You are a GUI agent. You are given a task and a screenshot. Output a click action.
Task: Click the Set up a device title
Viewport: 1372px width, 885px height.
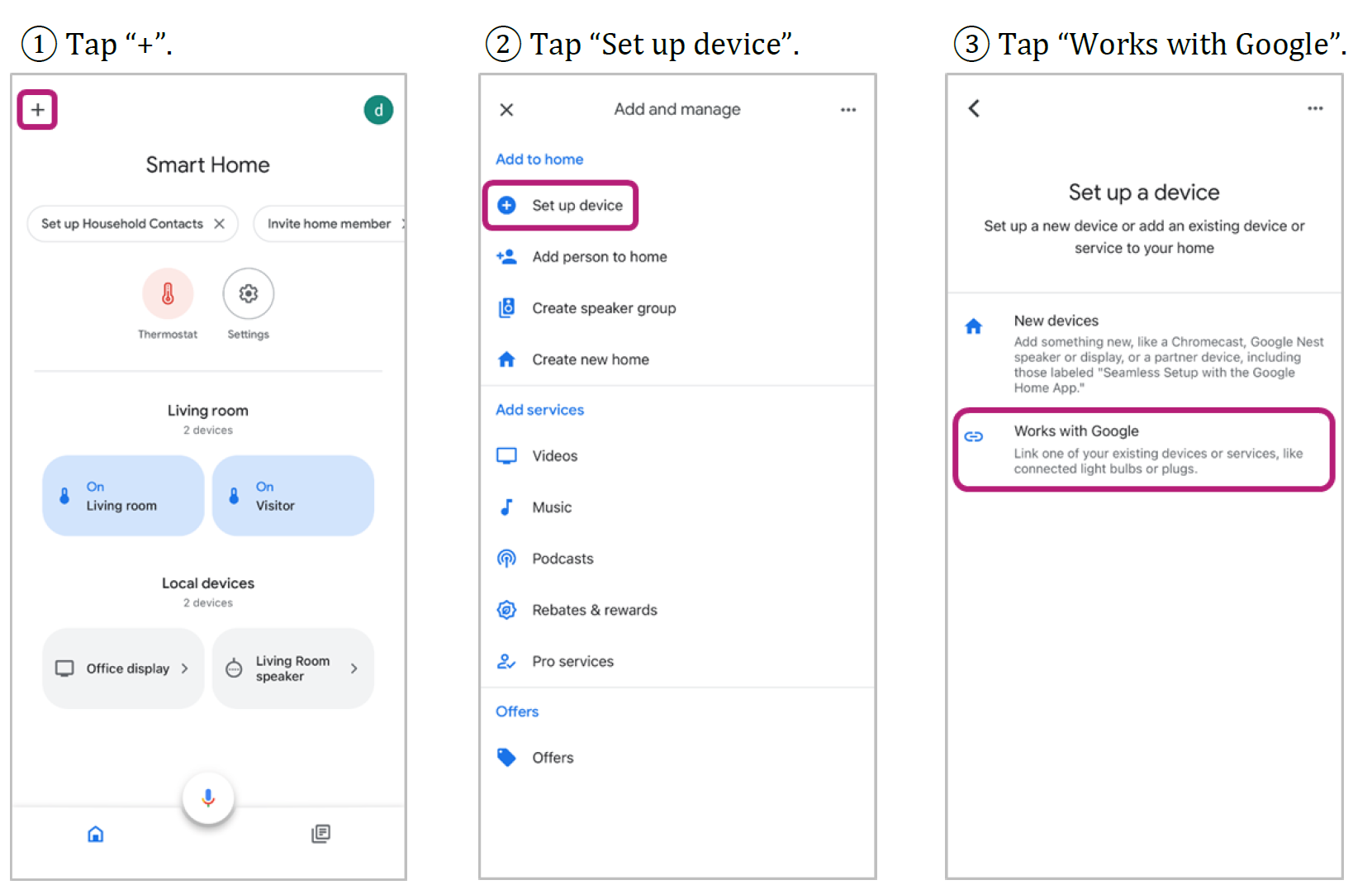coord(1144,193)
